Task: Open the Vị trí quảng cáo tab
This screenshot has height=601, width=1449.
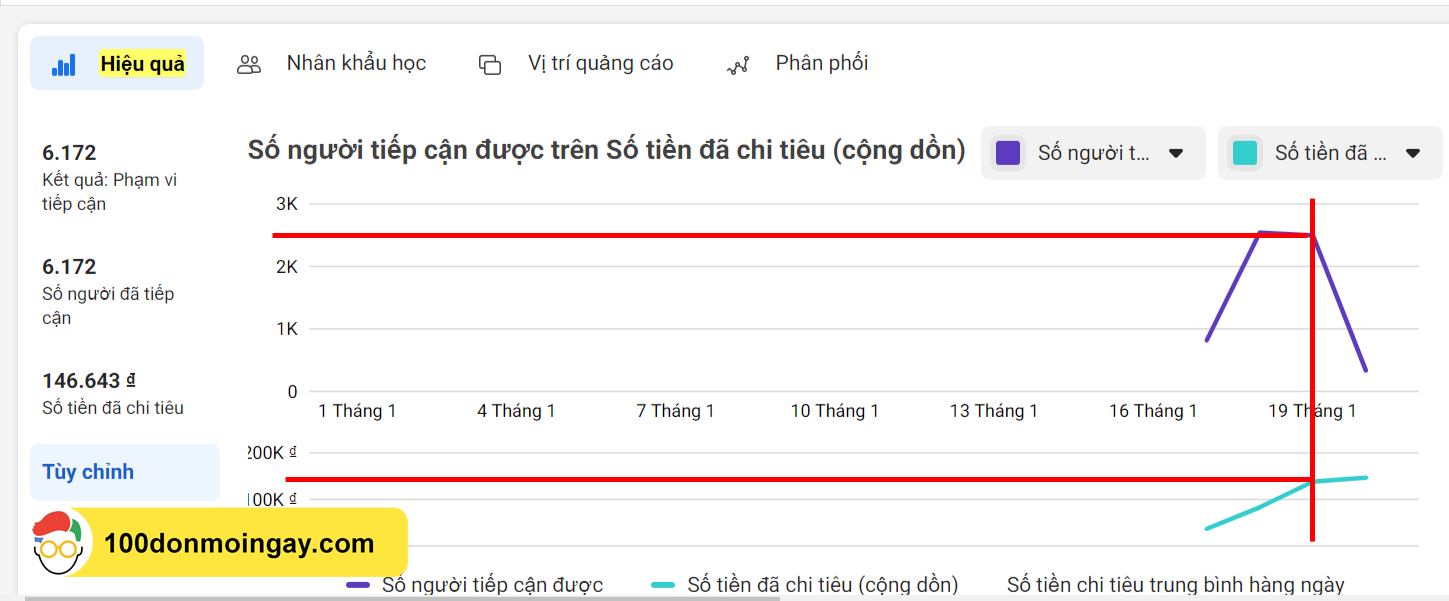Action: pyautogui.click(x=576, y=64)
